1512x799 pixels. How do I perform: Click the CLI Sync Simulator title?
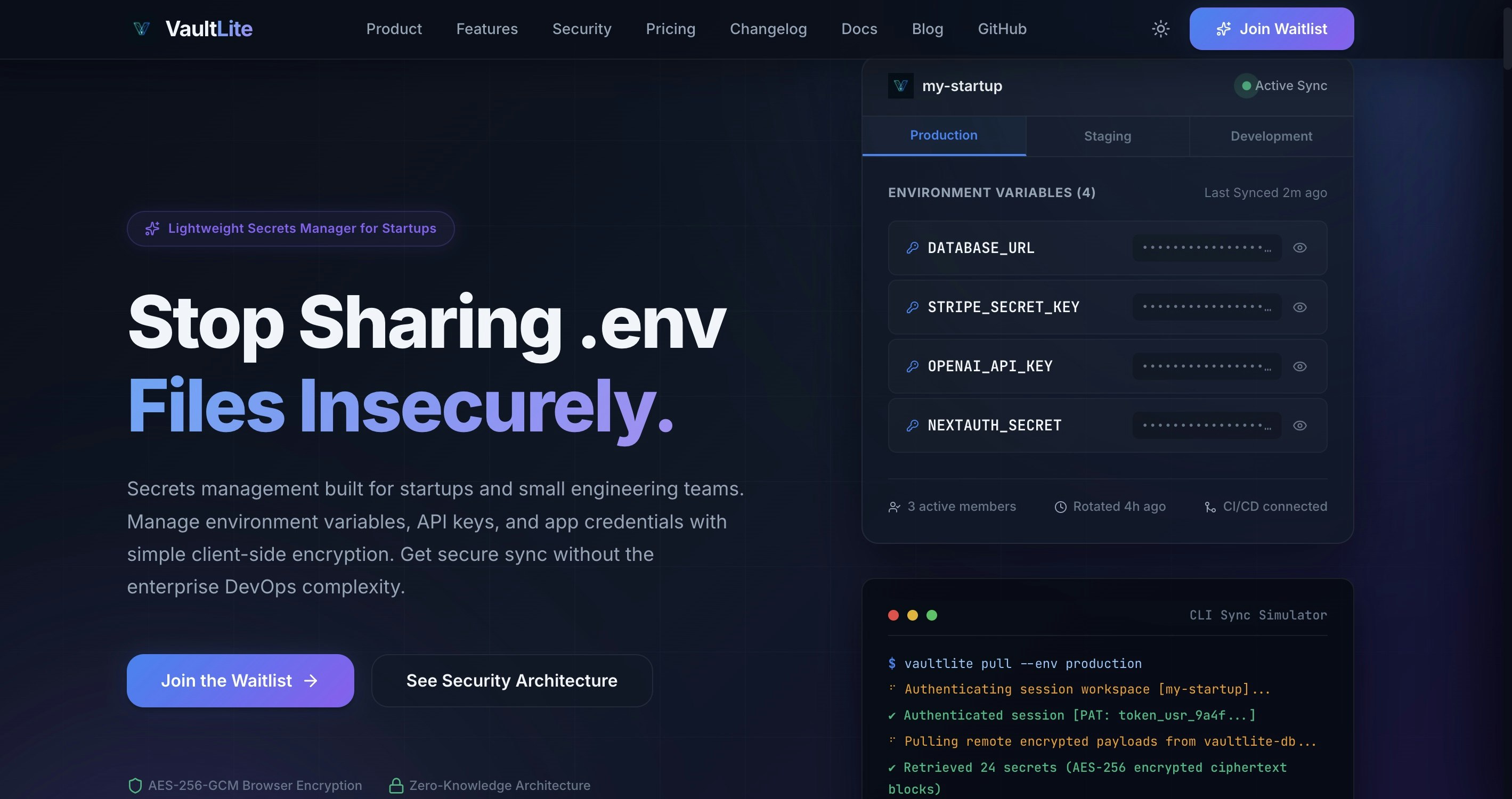pos(1258,615)
